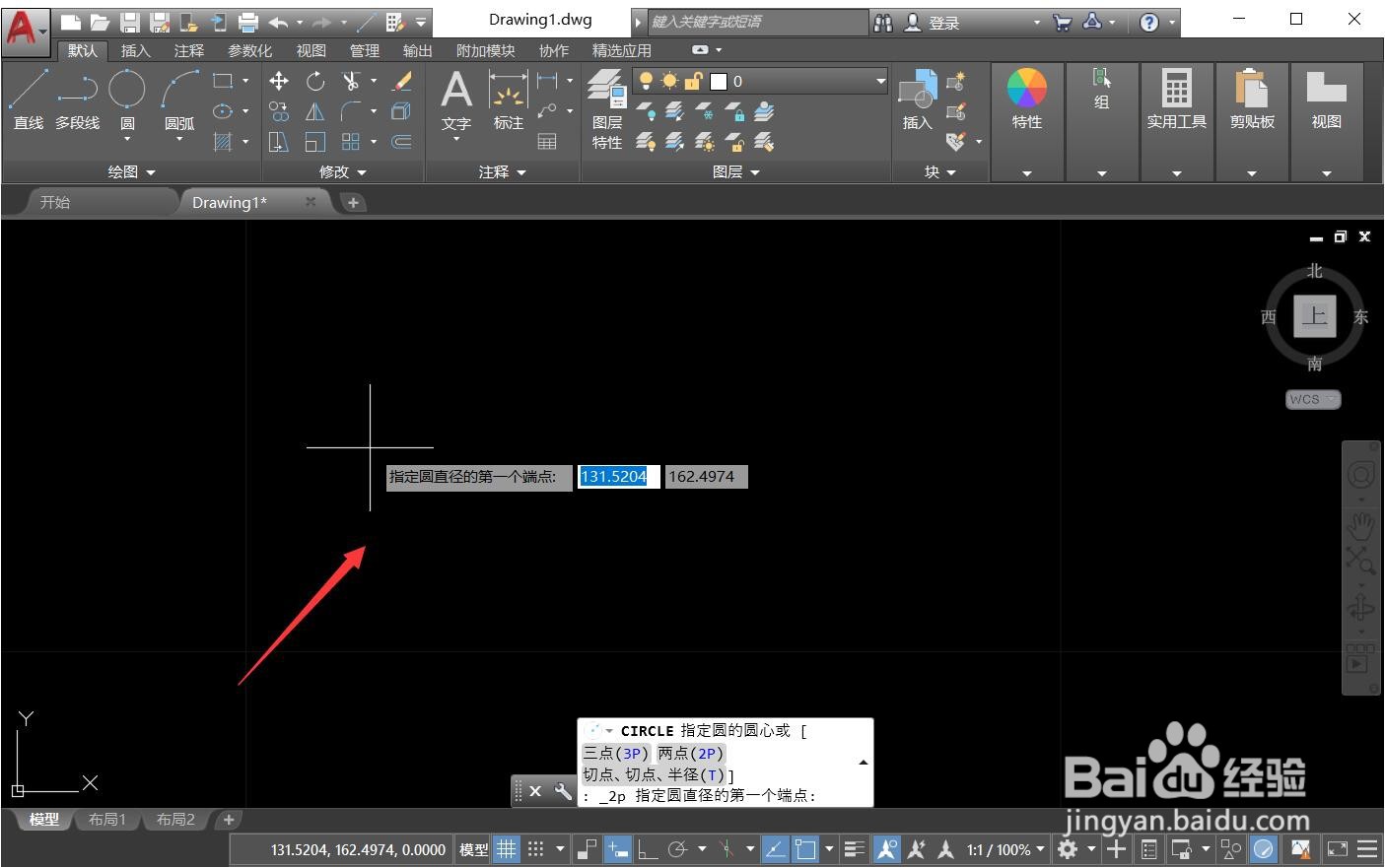The height and width of the screenshot is (868, 1385).
Task: Toggle dynamic input in the status bar
Action: coord(618,849)
